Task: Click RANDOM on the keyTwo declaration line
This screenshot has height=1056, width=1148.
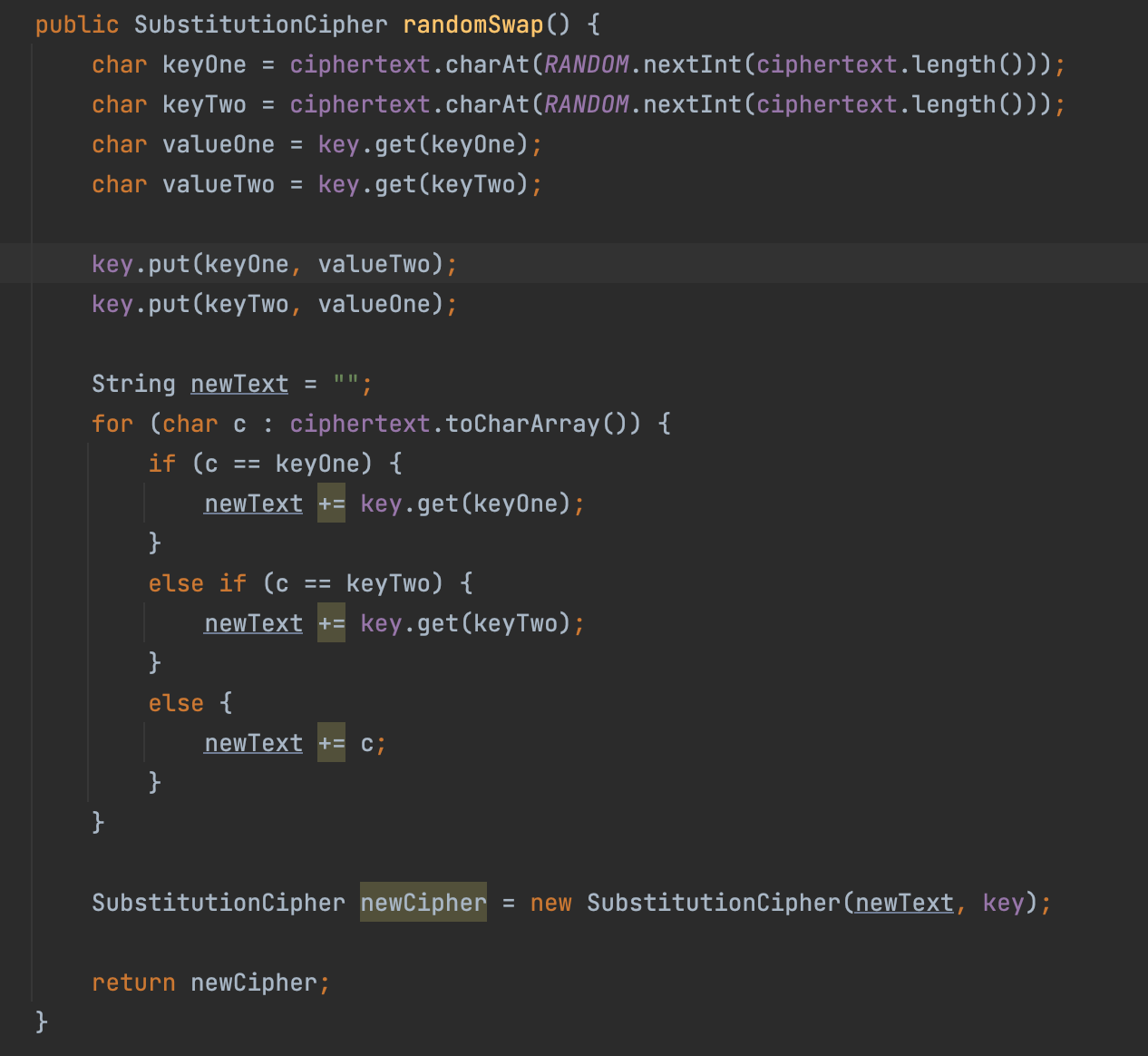Action: (x=586, y=104)
